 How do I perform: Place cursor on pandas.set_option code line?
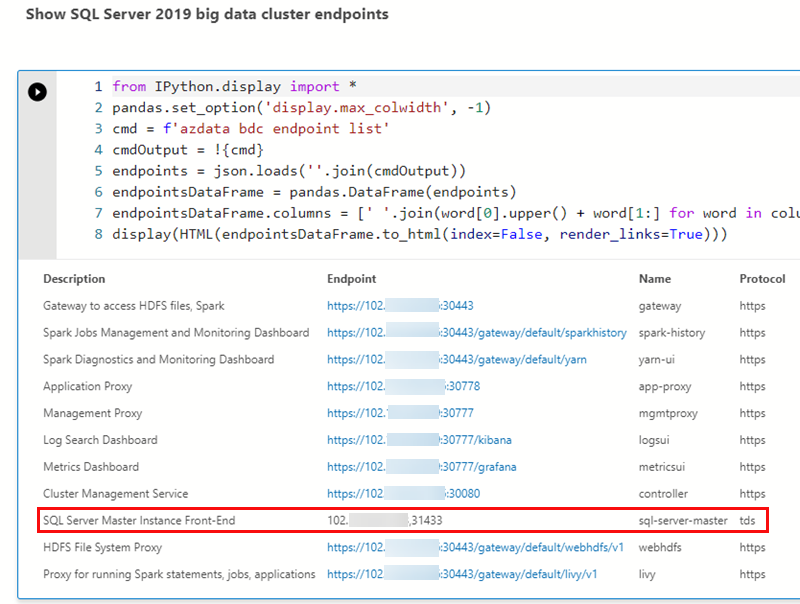click(302, 108)
